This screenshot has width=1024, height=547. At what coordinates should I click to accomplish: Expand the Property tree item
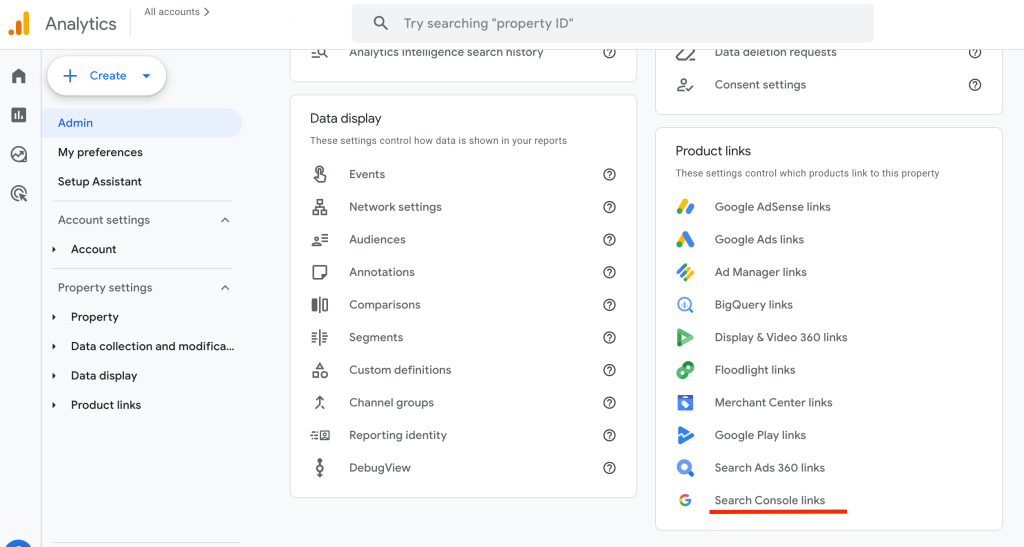point(54,317)
